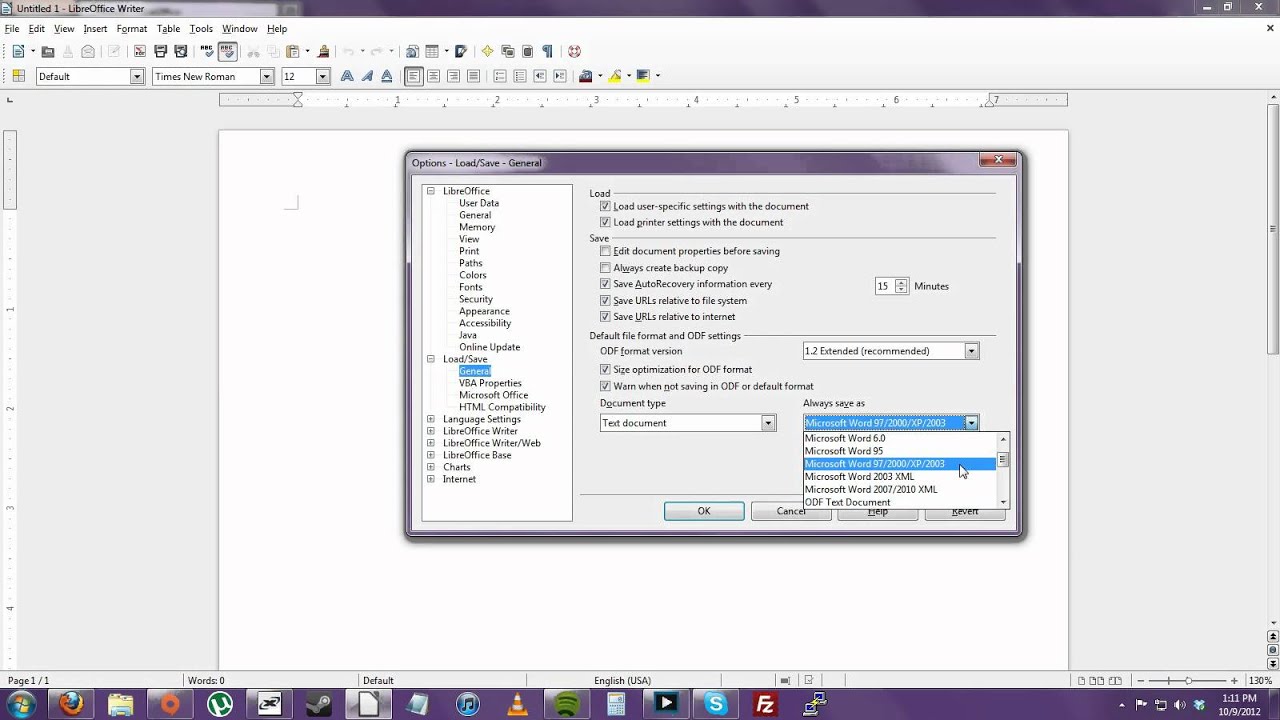Open the font size 12 dropdown

click(x=322, y=76)
